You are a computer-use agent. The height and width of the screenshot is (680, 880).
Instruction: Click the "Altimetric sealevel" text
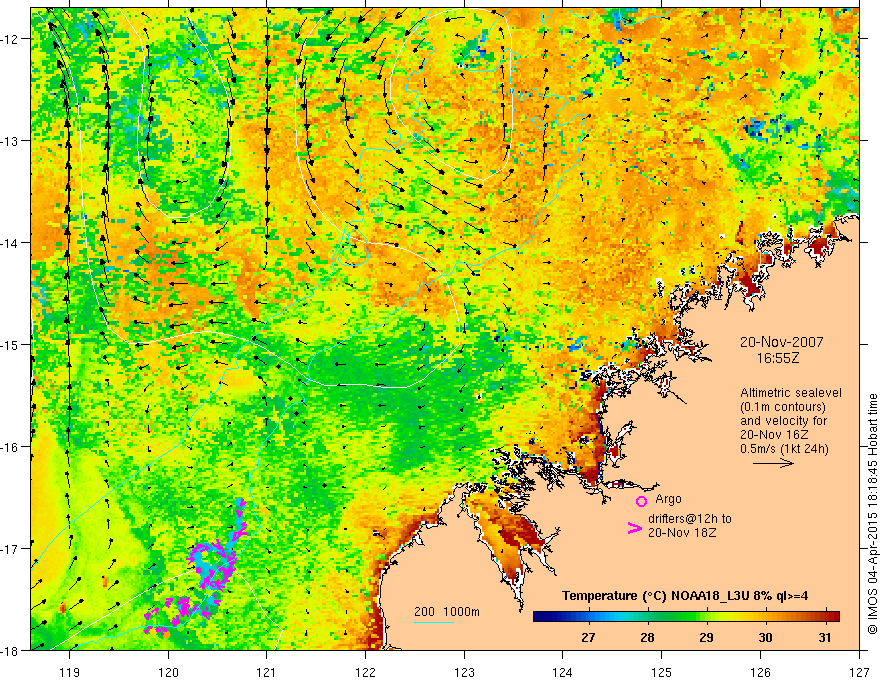tap(791, 393)
